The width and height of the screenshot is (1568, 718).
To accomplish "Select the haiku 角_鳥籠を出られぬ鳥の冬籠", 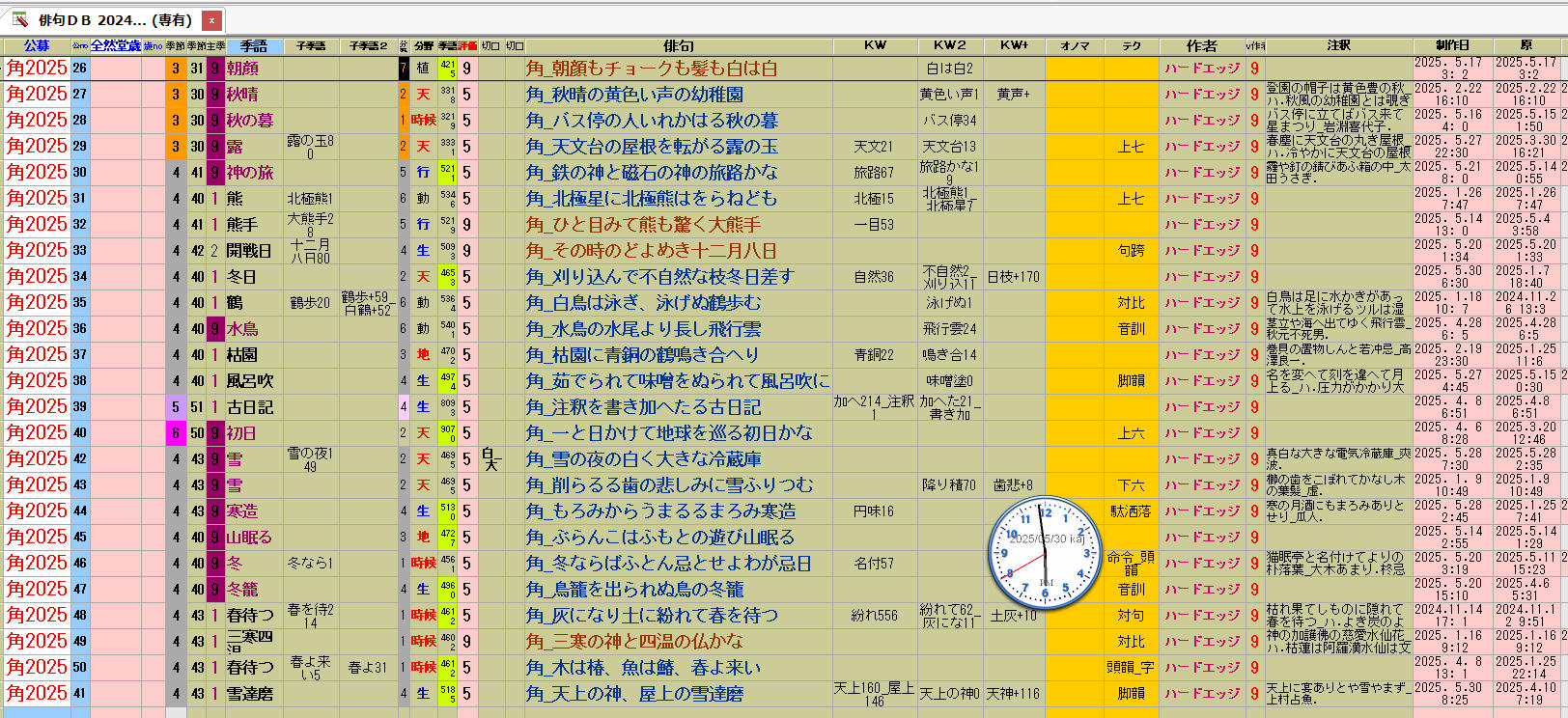I will coord(634,590).
